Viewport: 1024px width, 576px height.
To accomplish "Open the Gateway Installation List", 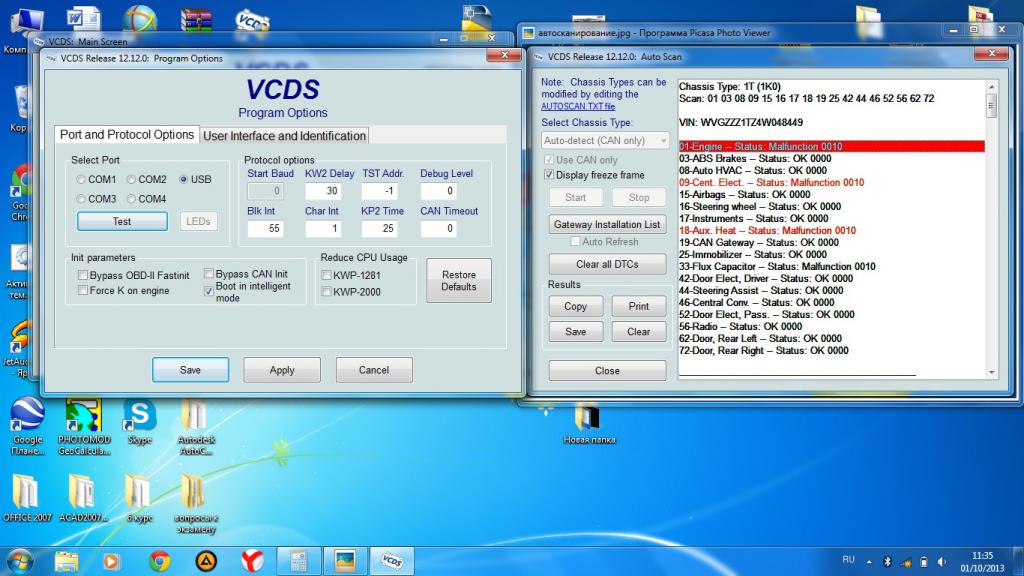I will (607, 224).
